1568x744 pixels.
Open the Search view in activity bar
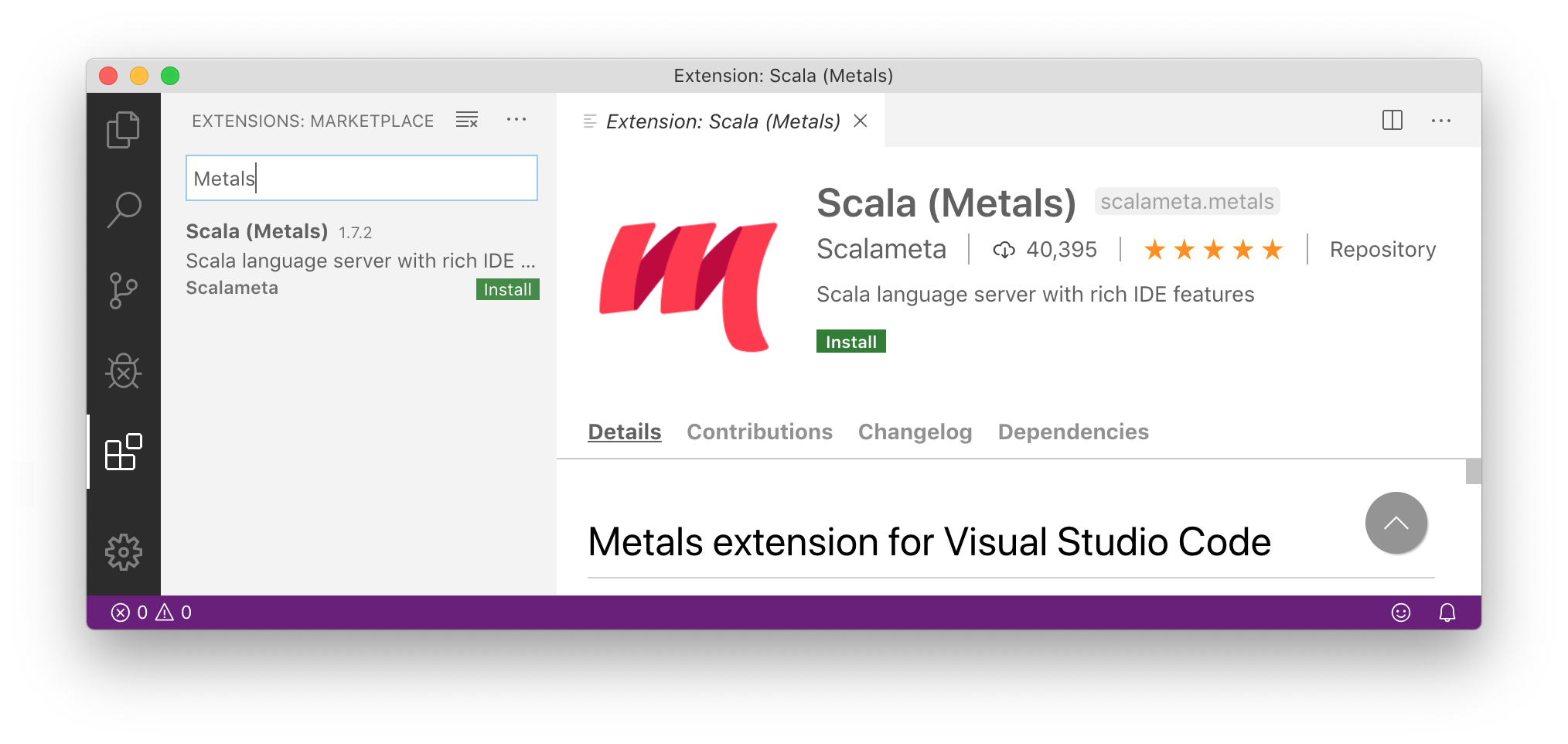tap(123, 210)
